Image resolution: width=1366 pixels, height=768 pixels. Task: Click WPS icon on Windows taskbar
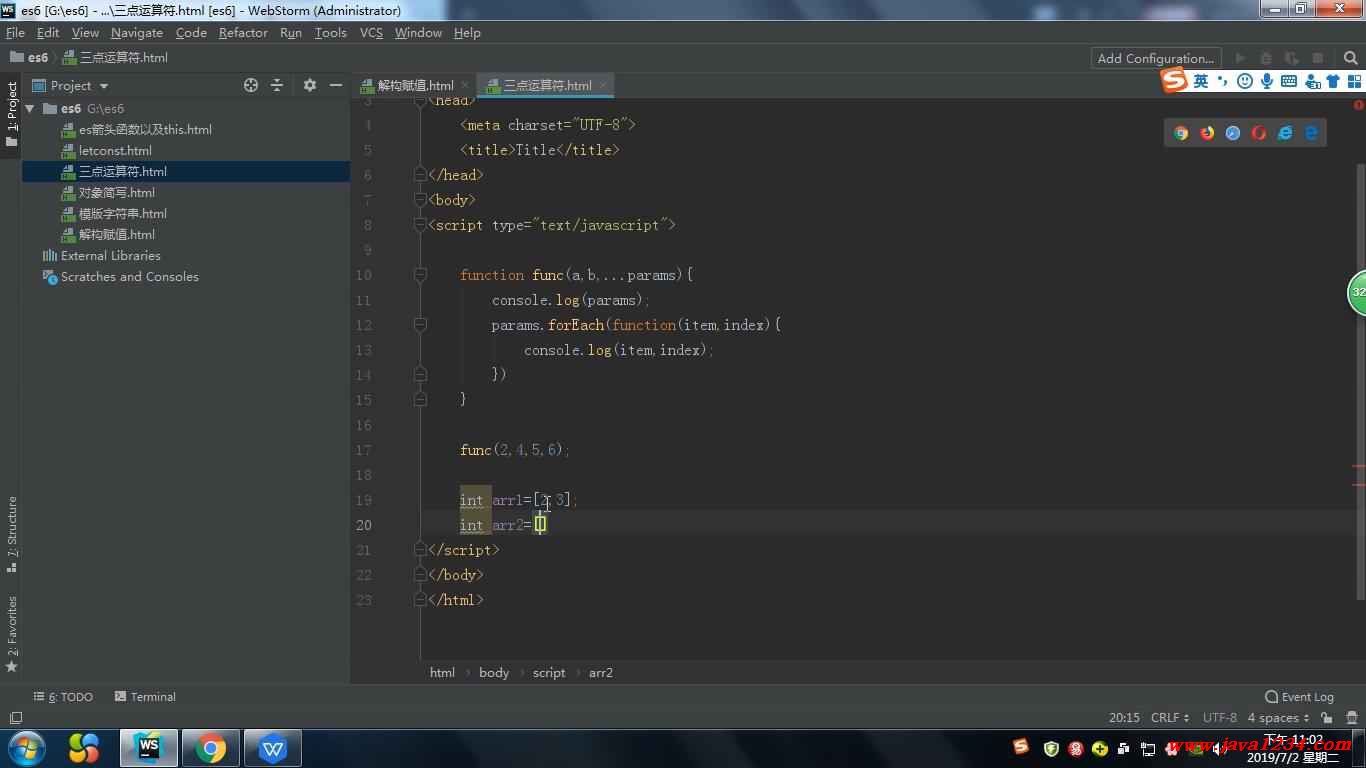tap(272, 748)
